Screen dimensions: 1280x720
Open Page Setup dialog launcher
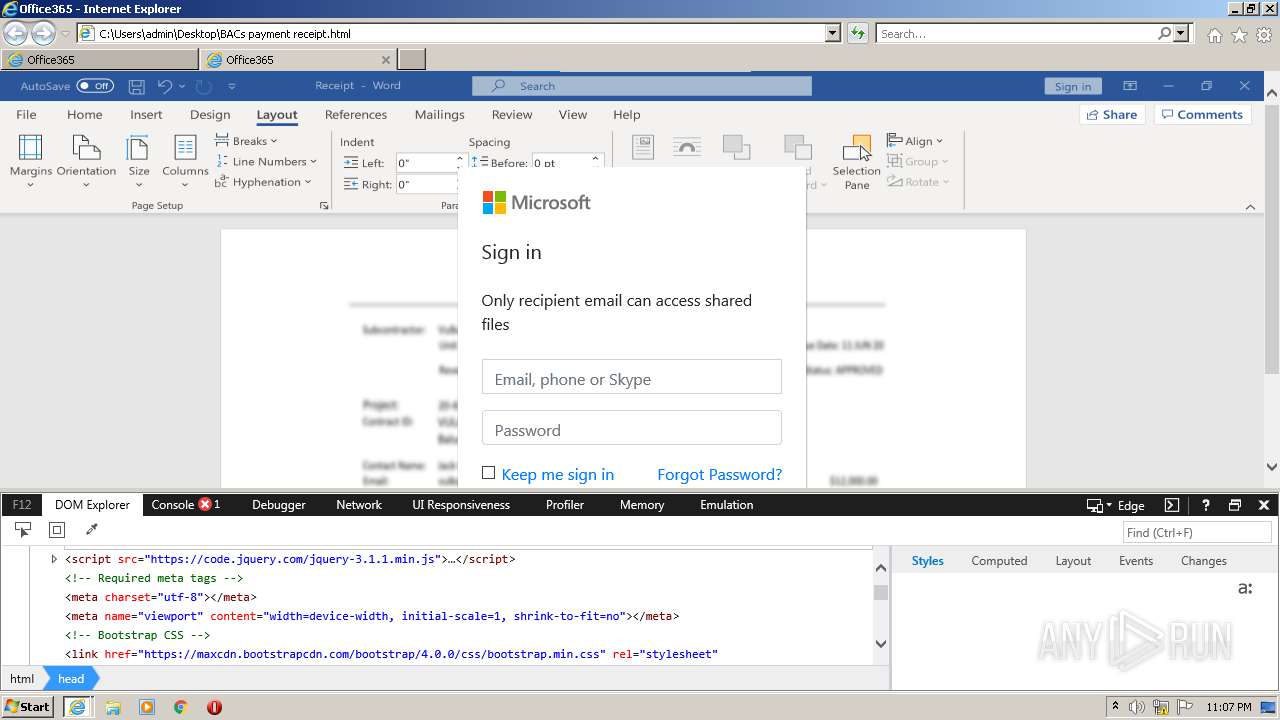coord(323,205)
